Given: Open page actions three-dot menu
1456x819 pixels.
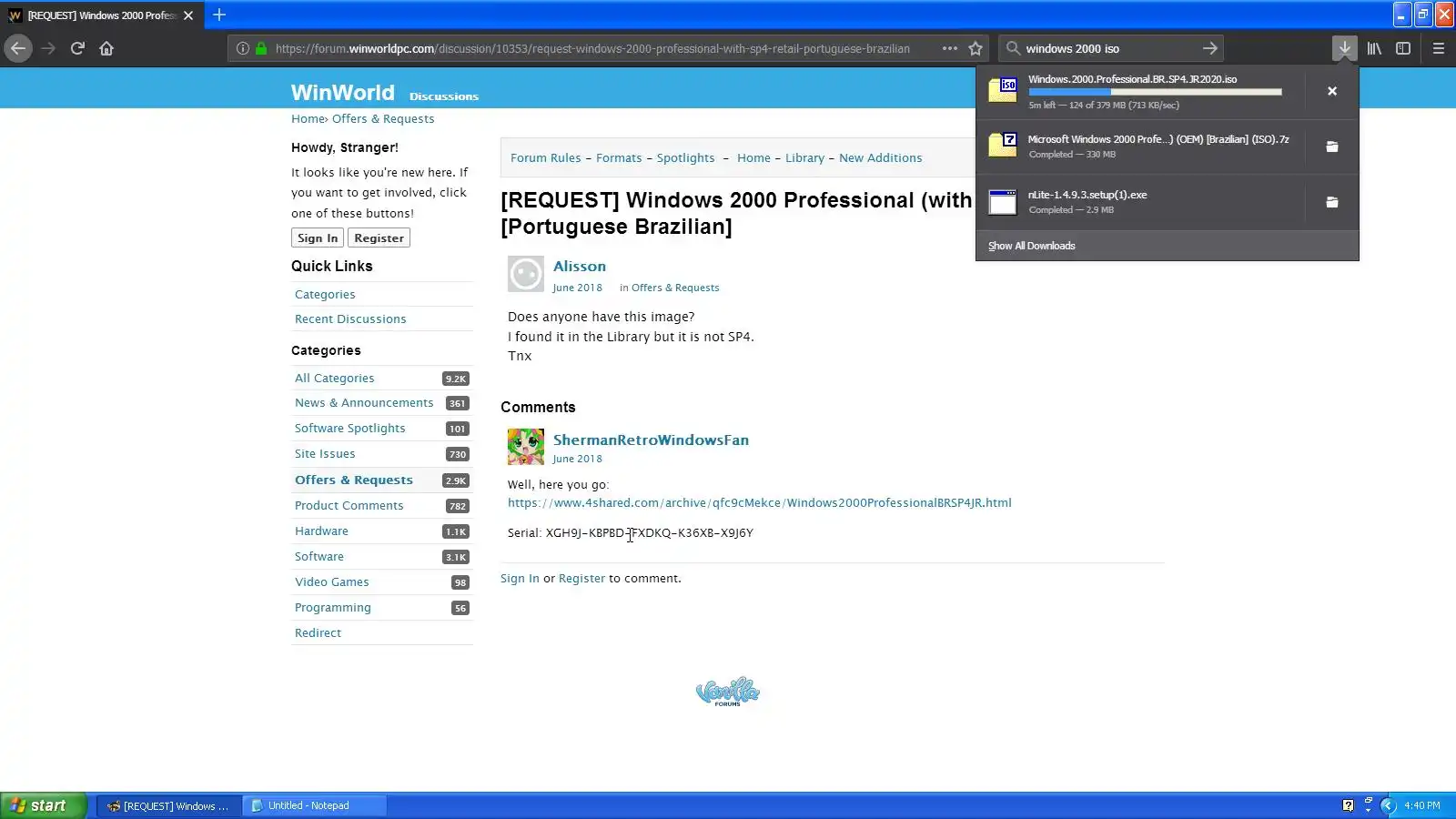Looking at the screenshot, I should pos(949,48).
